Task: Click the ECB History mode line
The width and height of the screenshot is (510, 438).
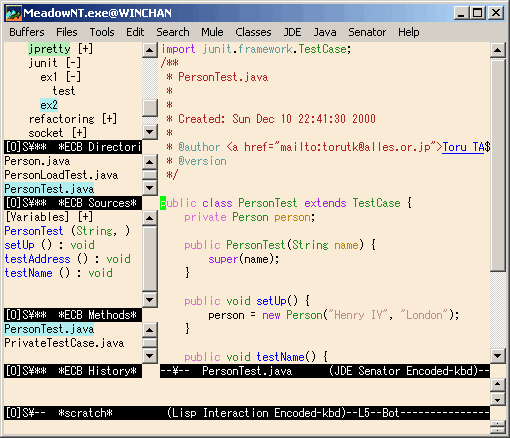Action: coord(73,371)
